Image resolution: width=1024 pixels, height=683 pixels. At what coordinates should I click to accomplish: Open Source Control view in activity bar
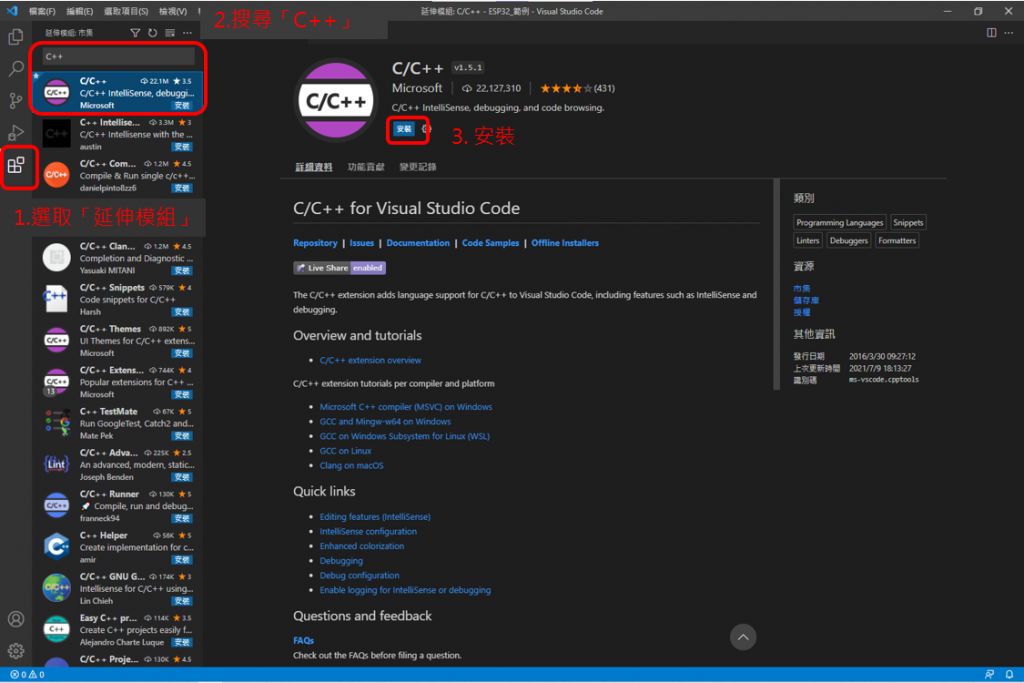coord(16,100)
